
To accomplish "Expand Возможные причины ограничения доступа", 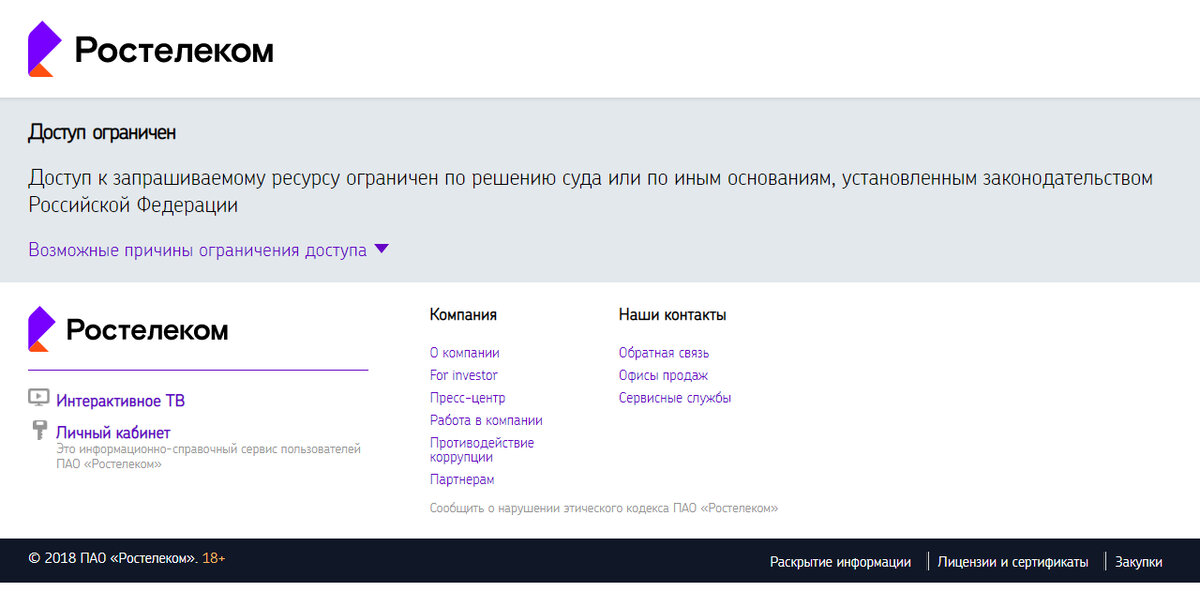I will pyautogui.click(x=208, y=250).
